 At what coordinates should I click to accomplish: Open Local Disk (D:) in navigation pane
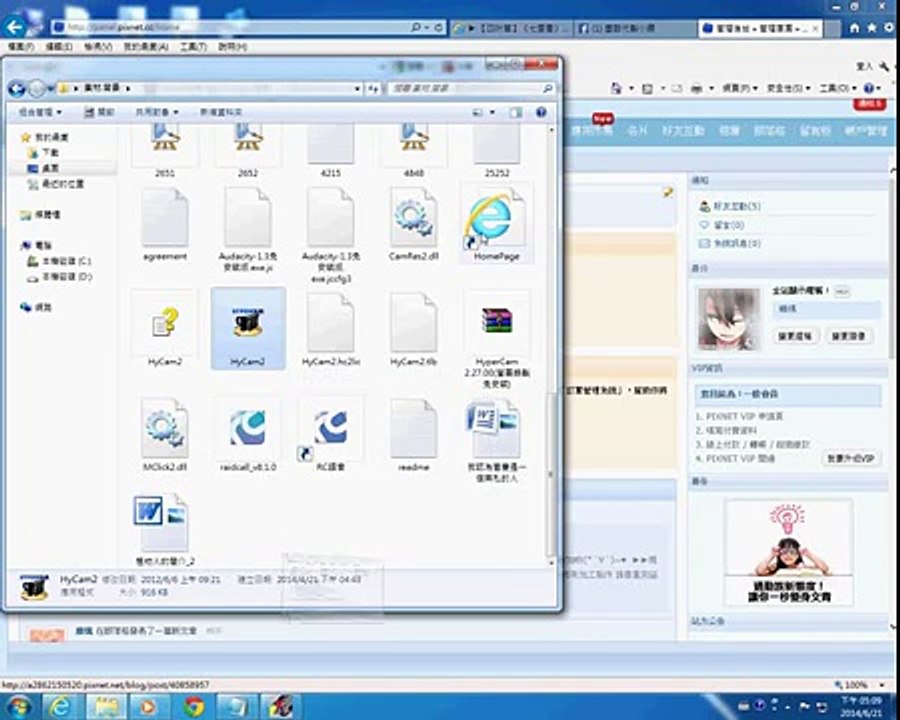pos(60,277)
